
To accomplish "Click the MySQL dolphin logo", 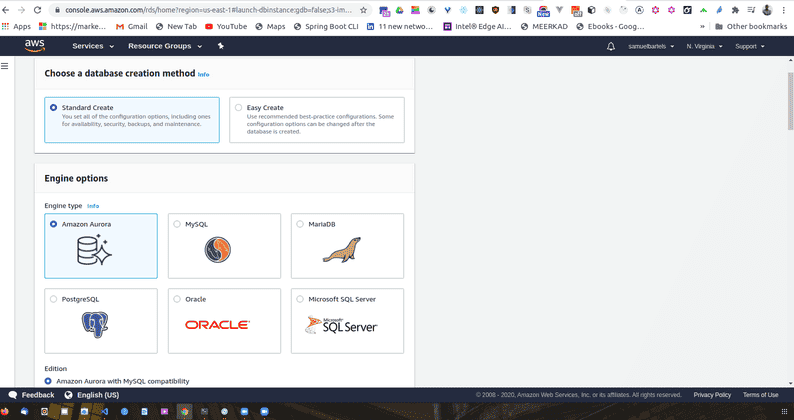I will tap(218, 250).
